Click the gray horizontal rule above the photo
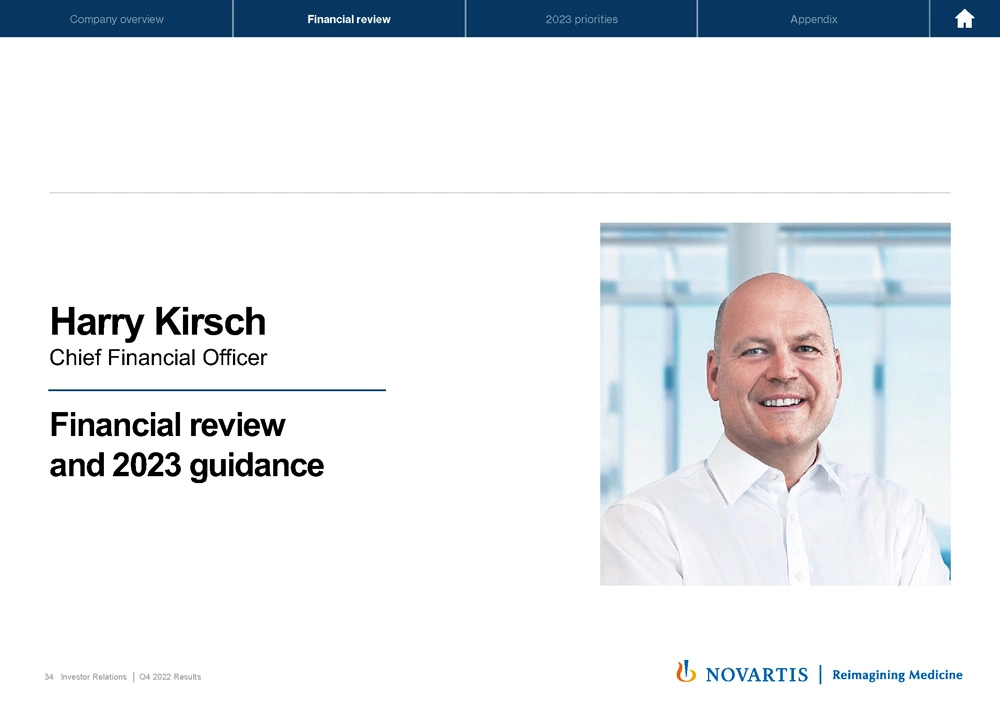Screen dimensions: 1000x707 tap(500, 192)
